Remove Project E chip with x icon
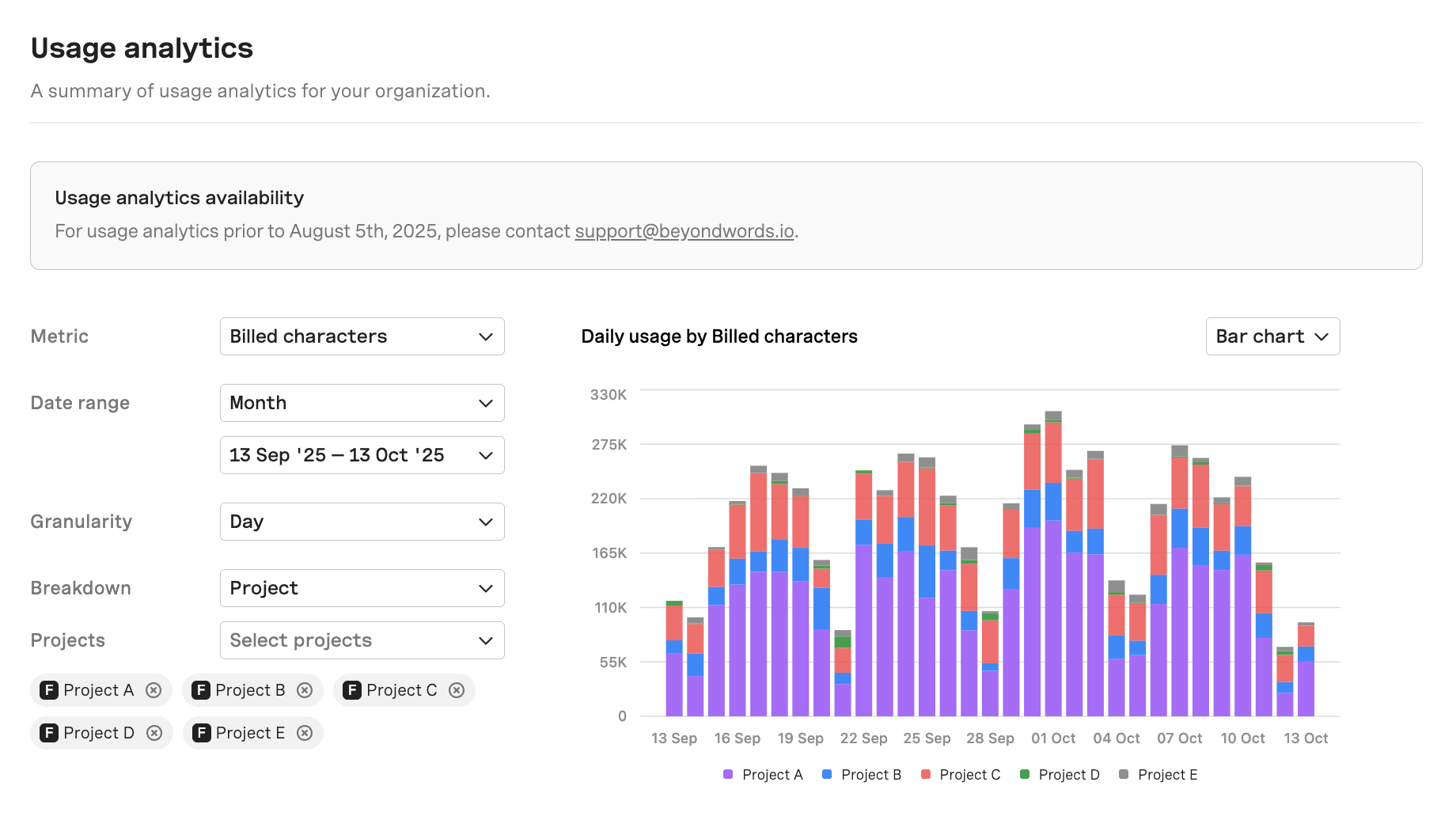 pos(305,733)
